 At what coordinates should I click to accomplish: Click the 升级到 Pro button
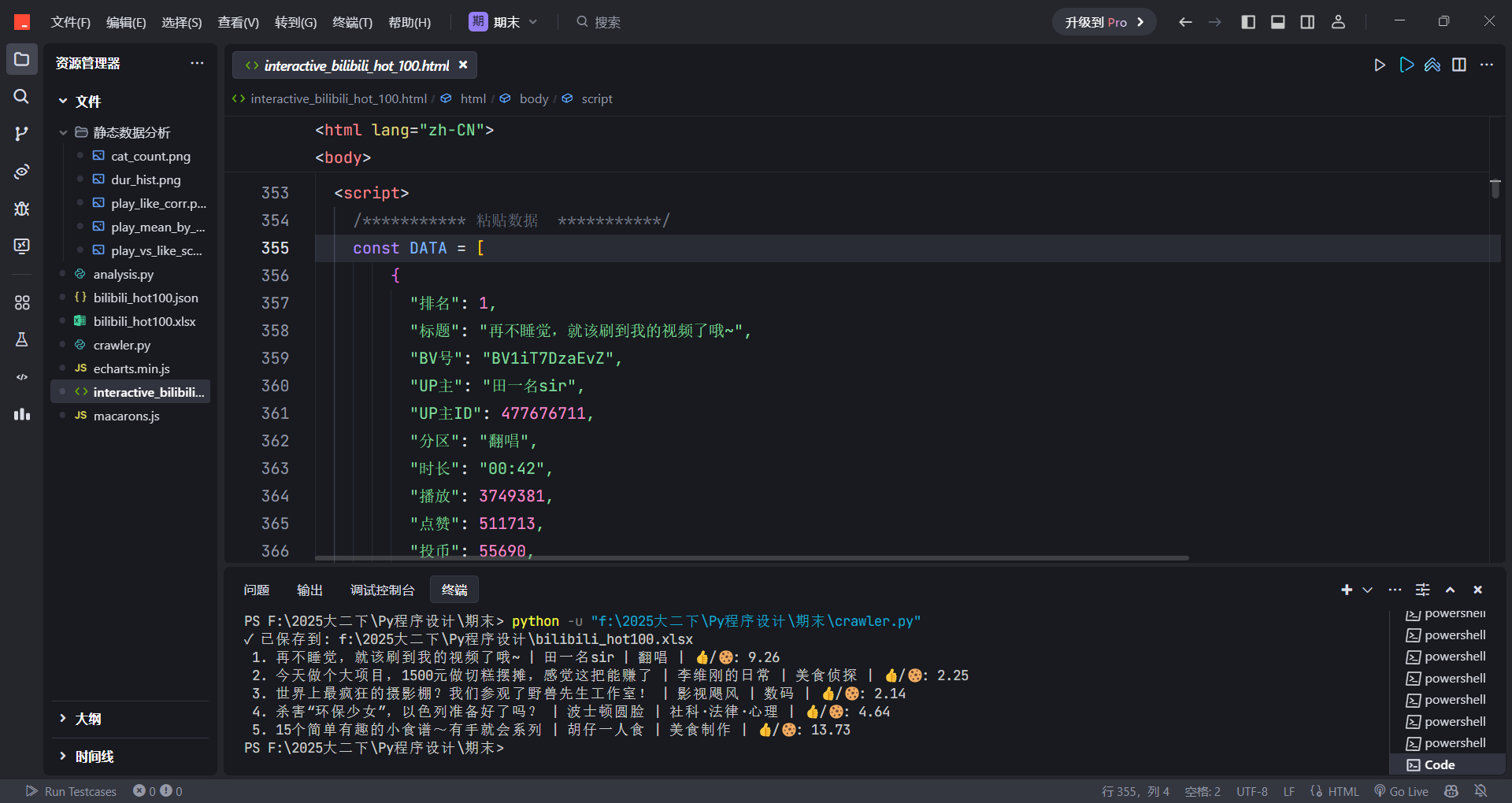1104,22
